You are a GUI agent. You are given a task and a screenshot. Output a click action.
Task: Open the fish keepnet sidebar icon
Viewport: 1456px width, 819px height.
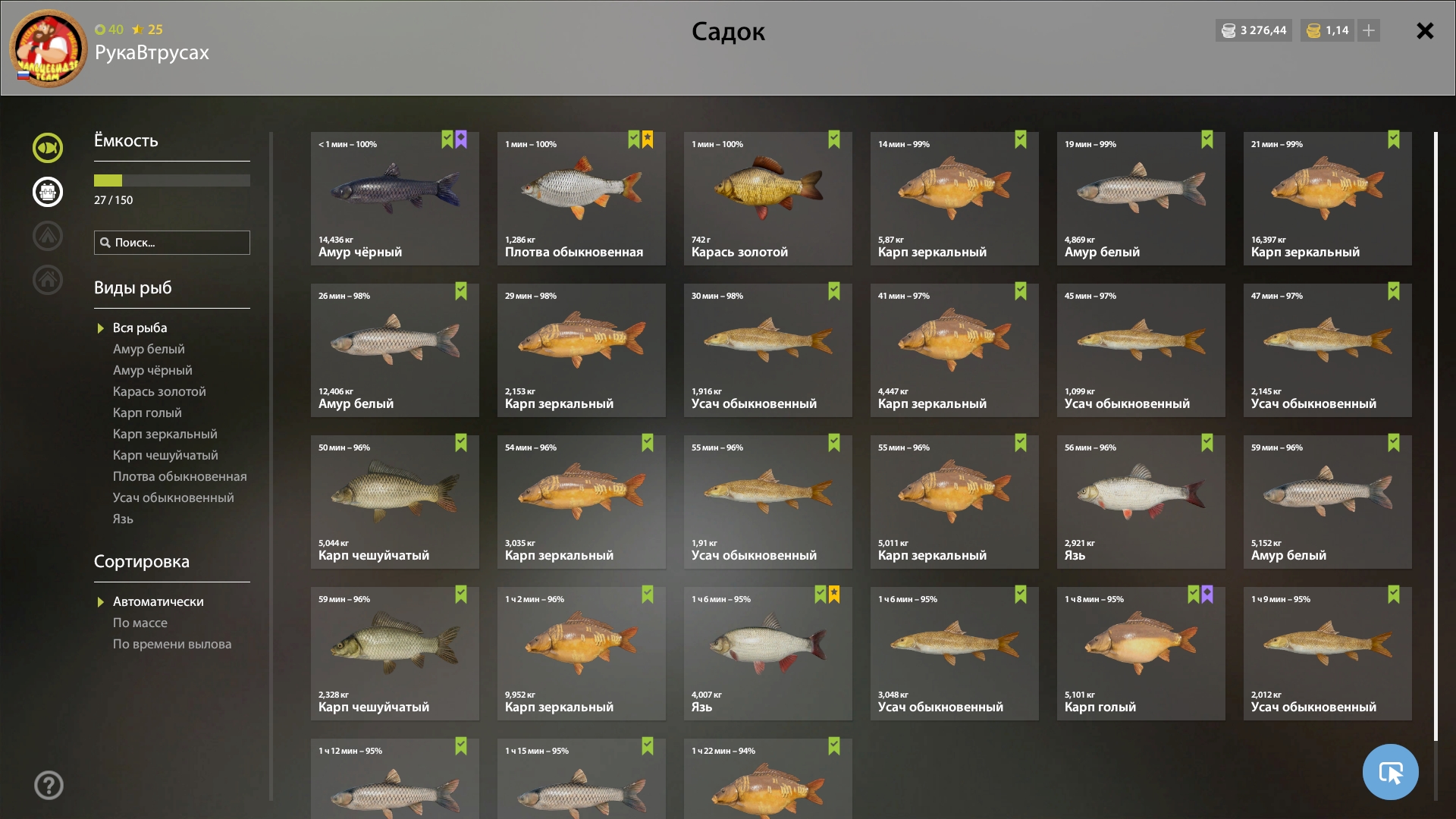pyautogui.click(x=48, y=148)
